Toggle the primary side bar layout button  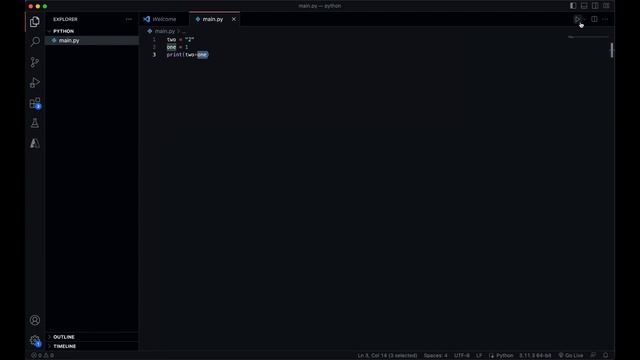(573, 6)
